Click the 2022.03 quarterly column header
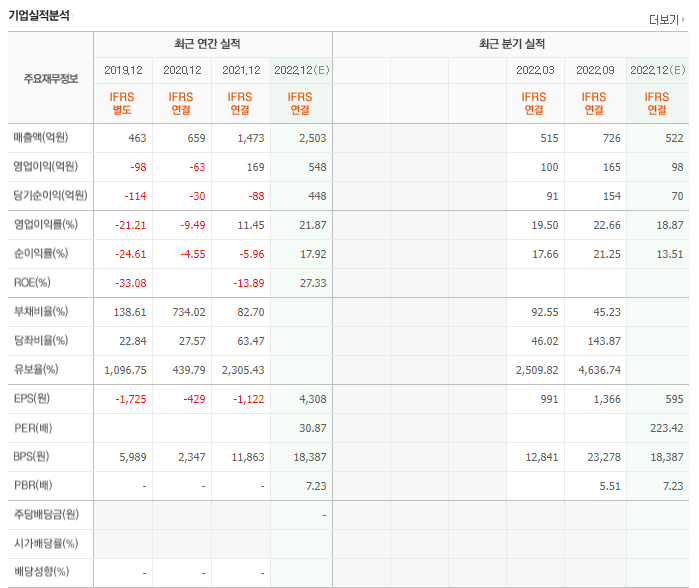699x588 pixels. [535, 70]
